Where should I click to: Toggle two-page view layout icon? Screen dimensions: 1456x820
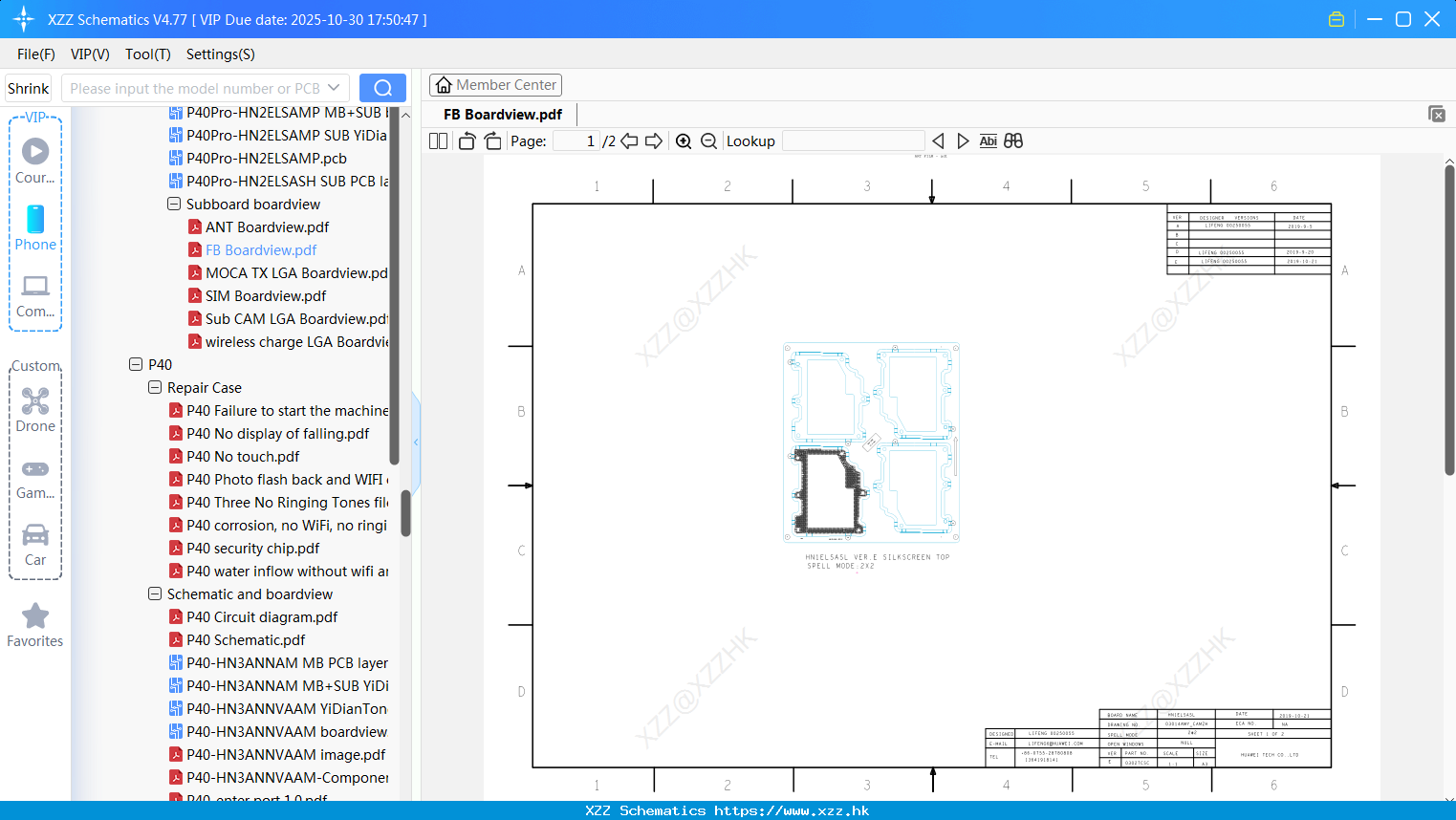pos(438,140)
